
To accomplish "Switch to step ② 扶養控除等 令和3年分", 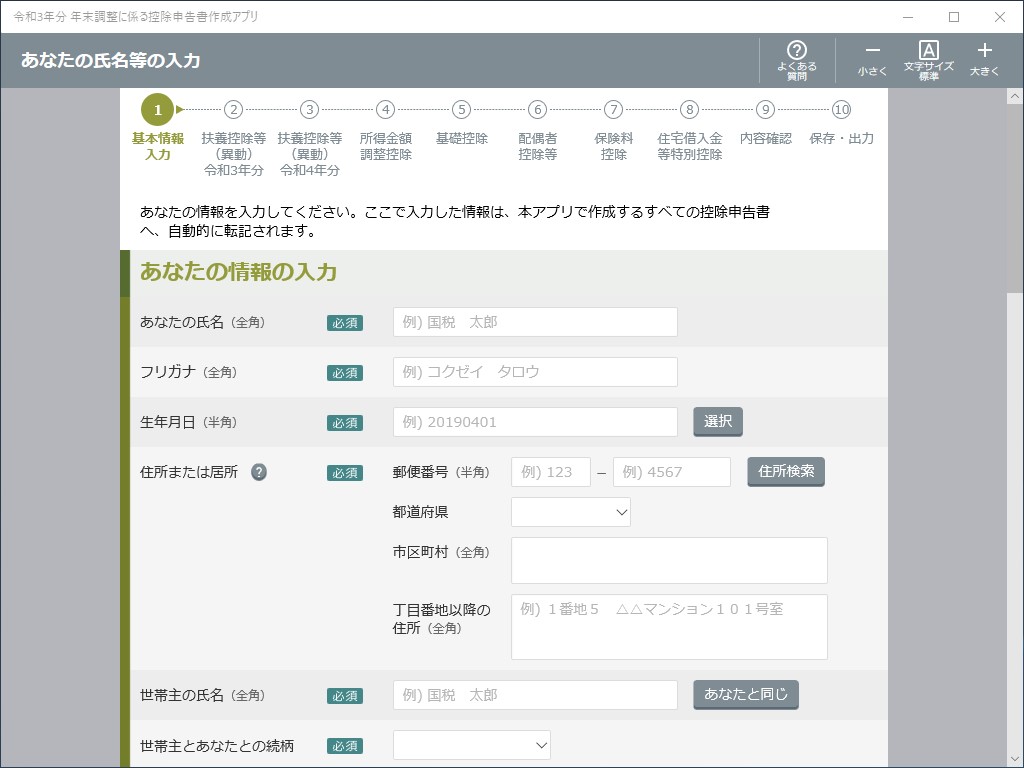I will pyautogui.click(x=234, y=110).
